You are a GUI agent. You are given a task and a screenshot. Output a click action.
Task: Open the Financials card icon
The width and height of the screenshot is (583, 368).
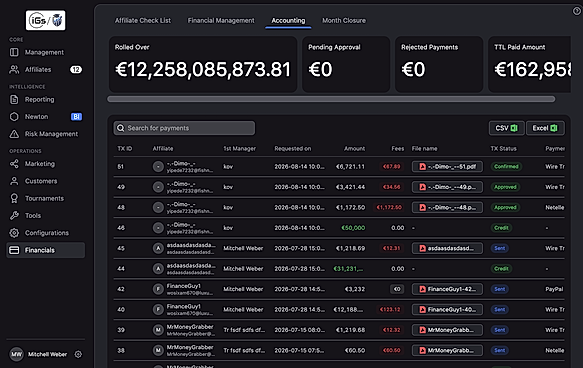pyautogui.click(x=14, y=250)
